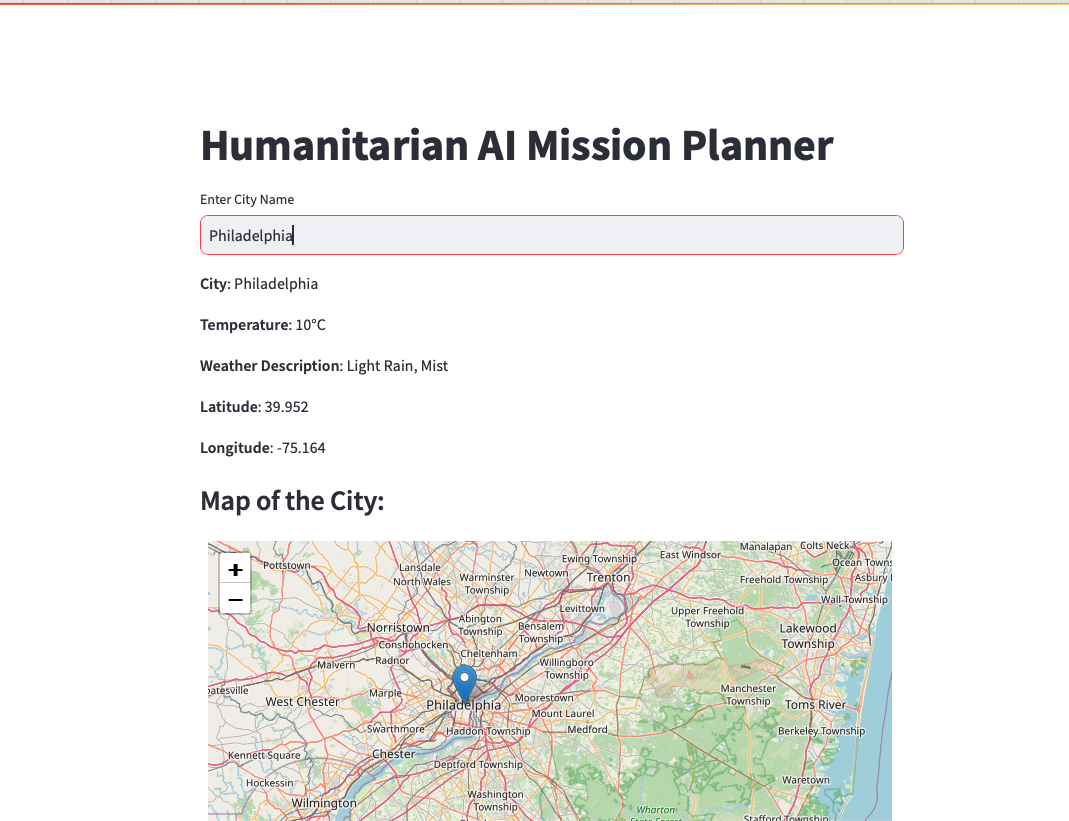Click the Map of the City heading
1069x821 pixels.
coord(292,500)
